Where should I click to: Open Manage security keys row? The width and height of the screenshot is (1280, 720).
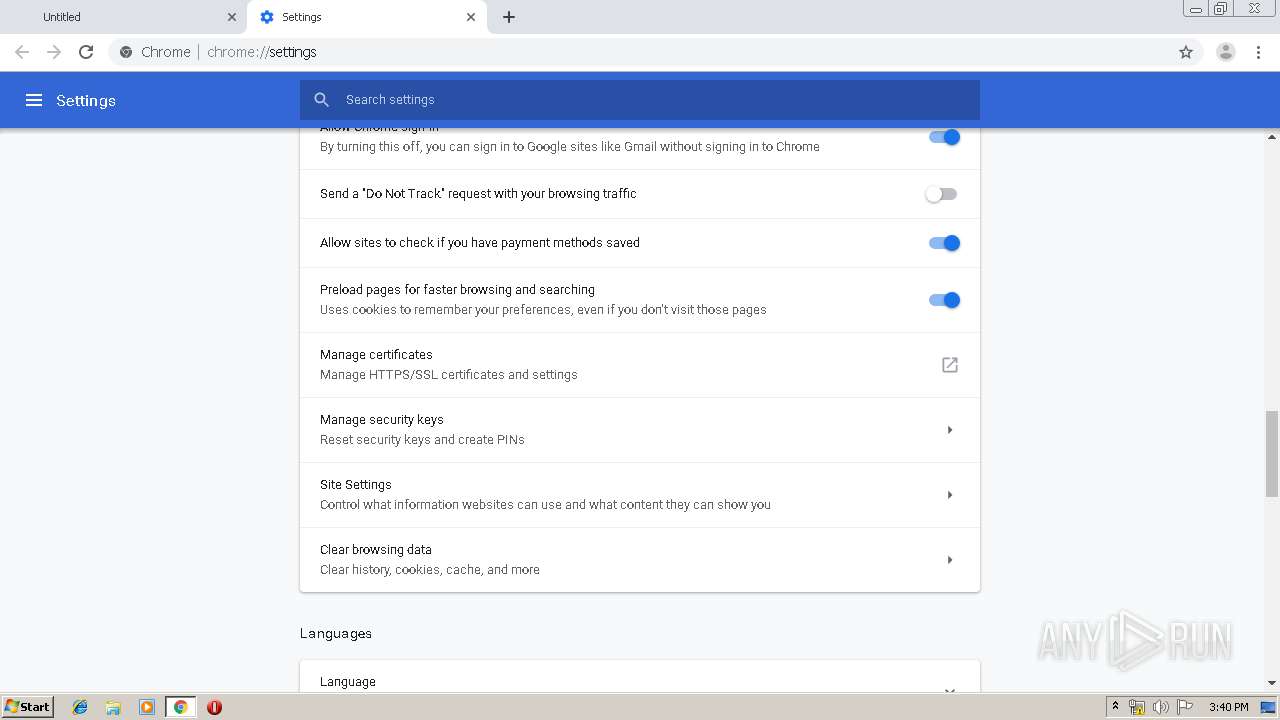[x=640, y=430]
